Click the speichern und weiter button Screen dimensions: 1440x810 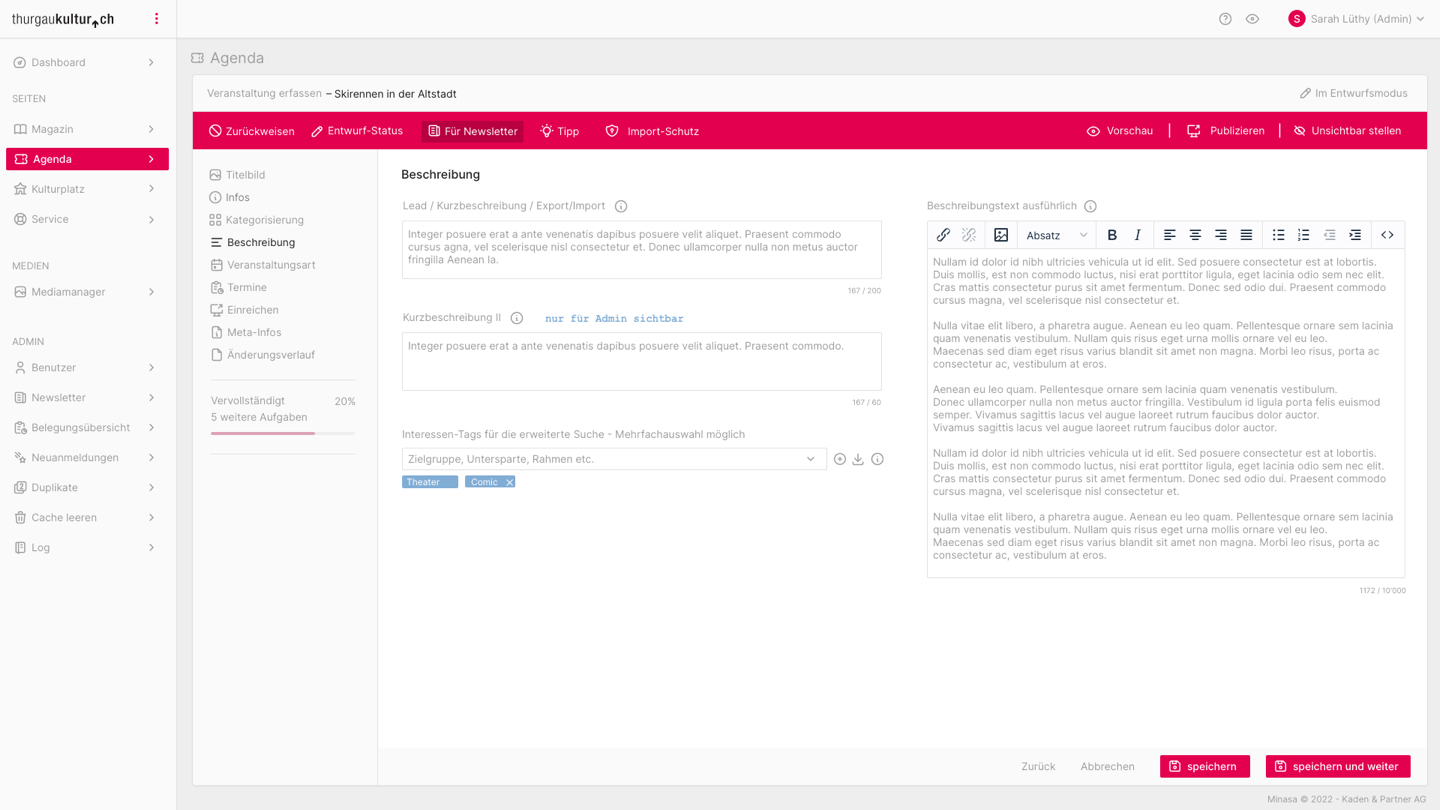coord(1337,766)
